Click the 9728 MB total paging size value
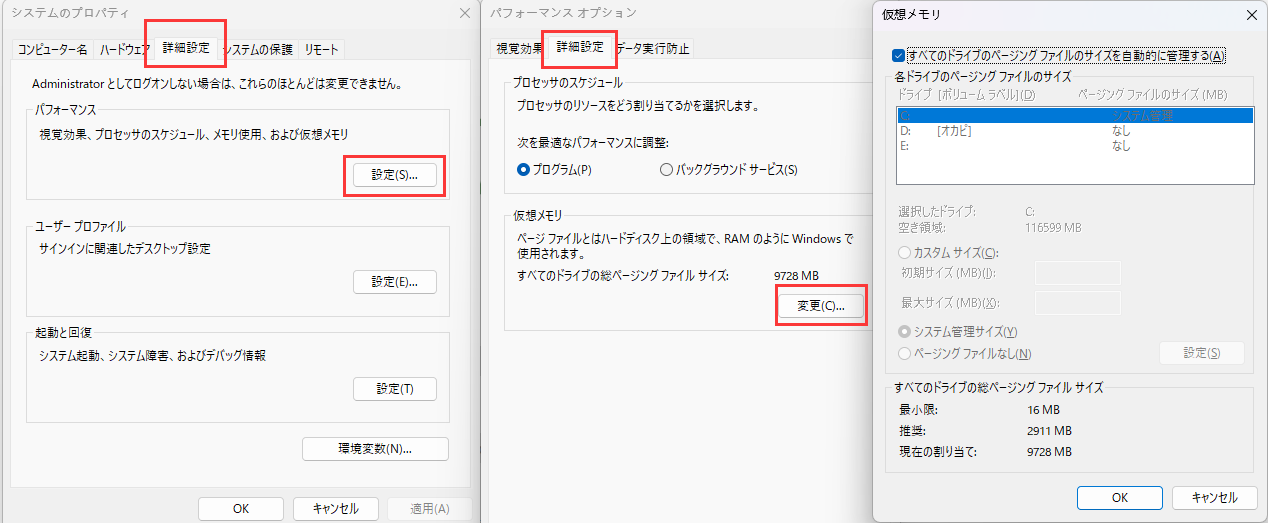The image size is (1268, 523). [x=797, y=275]
